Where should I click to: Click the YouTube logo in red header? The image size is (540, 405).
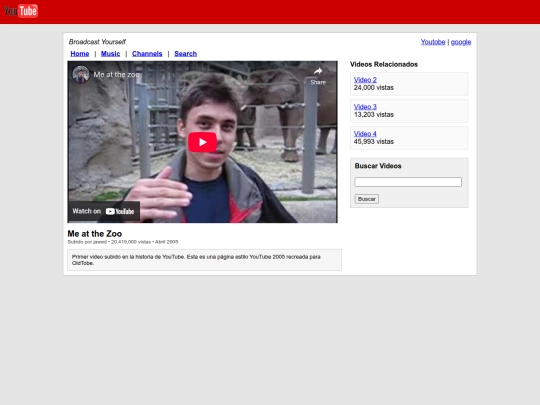tap(21, 11)
